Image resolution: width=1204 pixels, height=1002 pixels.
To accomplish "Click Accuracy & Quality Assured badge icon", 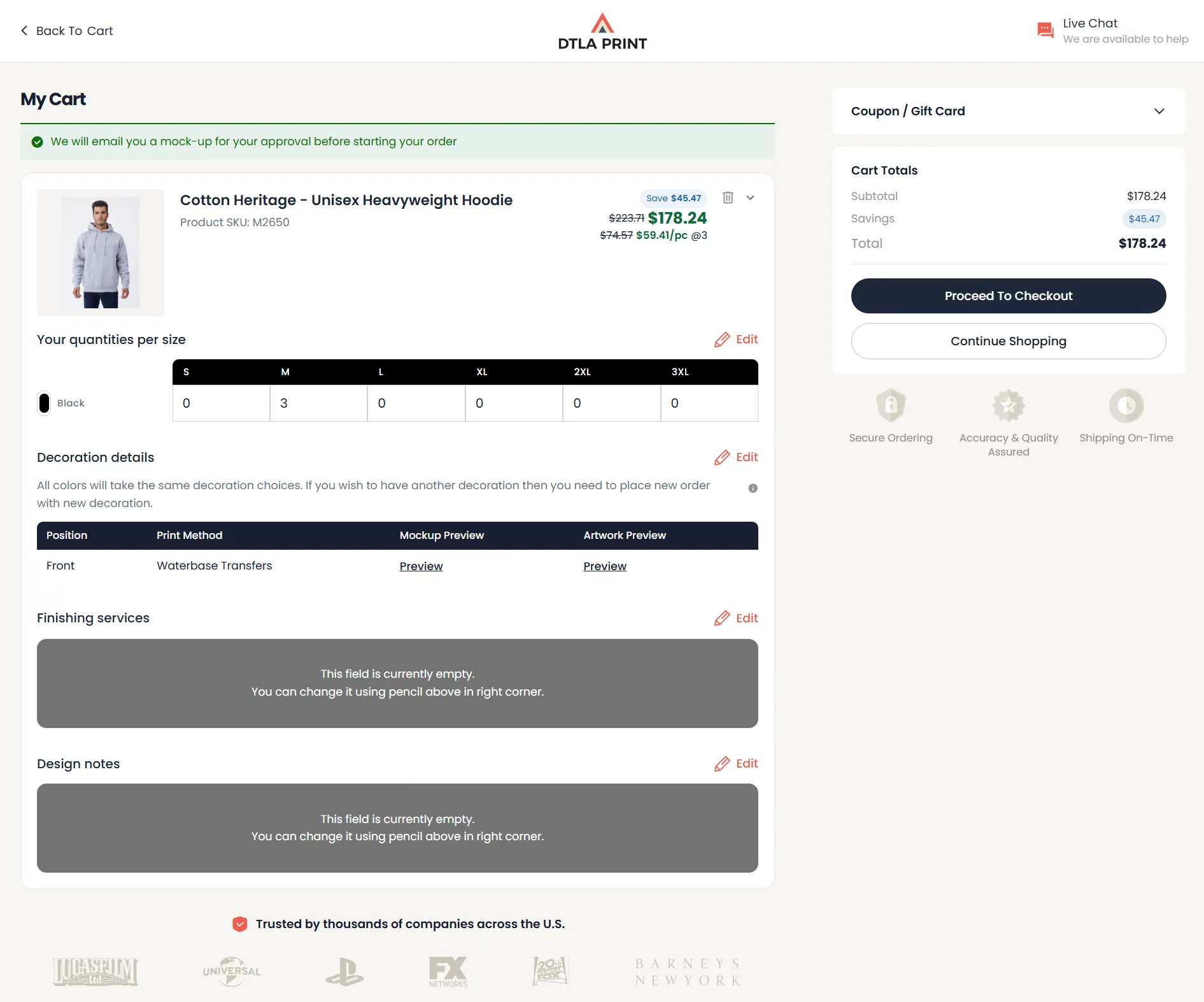I will pyautogui.click(x=1009, y=405).
